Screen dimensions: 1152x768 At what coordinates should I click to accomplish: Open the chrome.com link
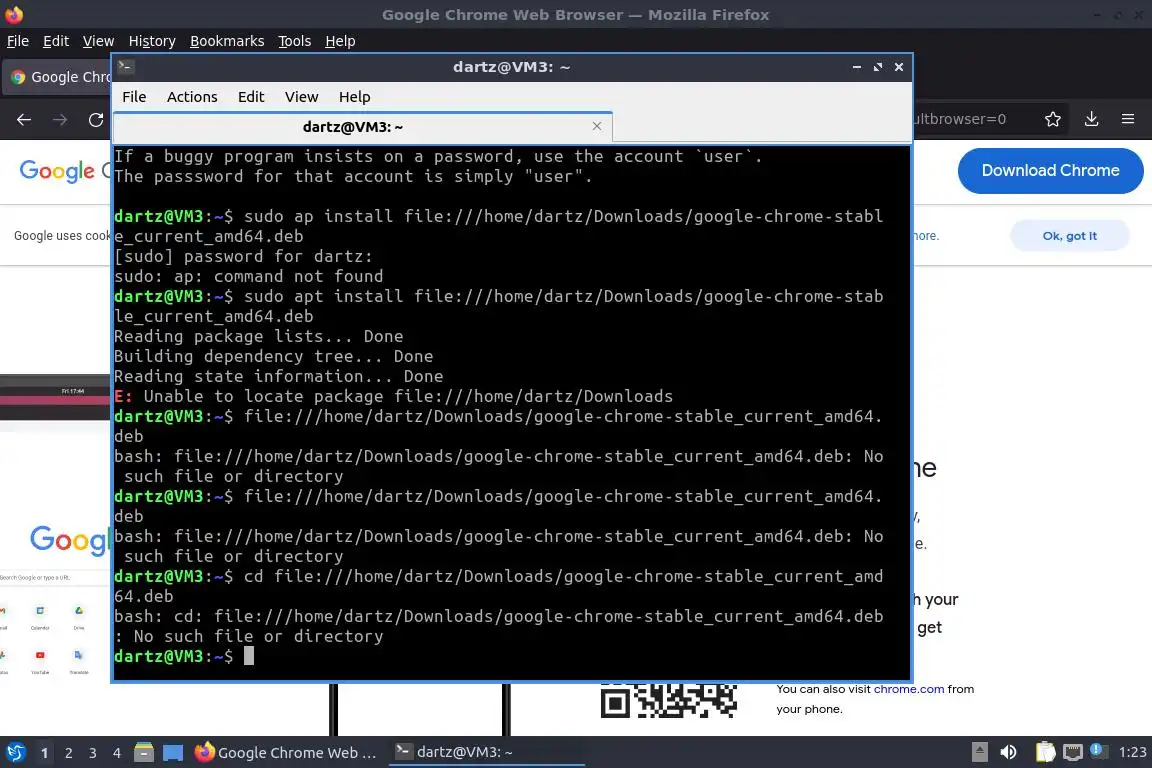coord(909,689)
